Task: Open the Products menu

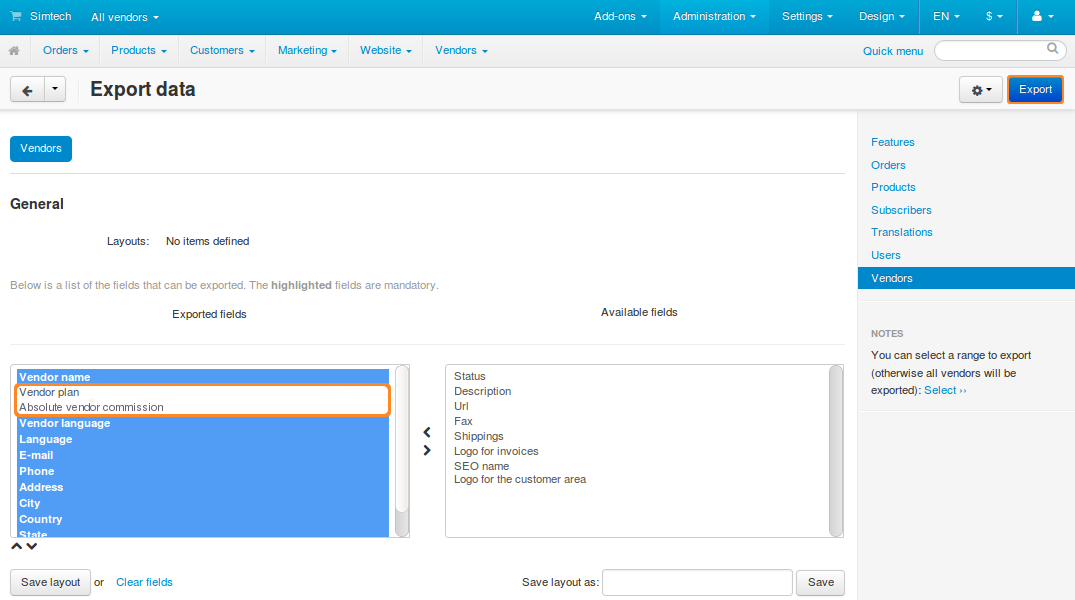Action: (139, 51)
